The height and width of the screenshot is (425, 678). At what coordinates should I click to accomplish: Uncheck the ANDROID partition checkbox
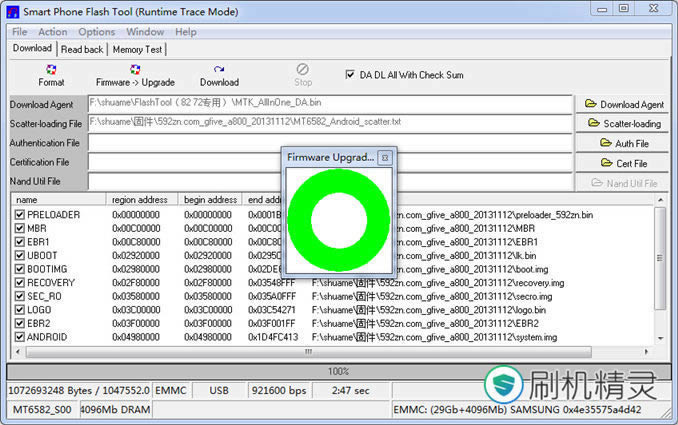20,337
